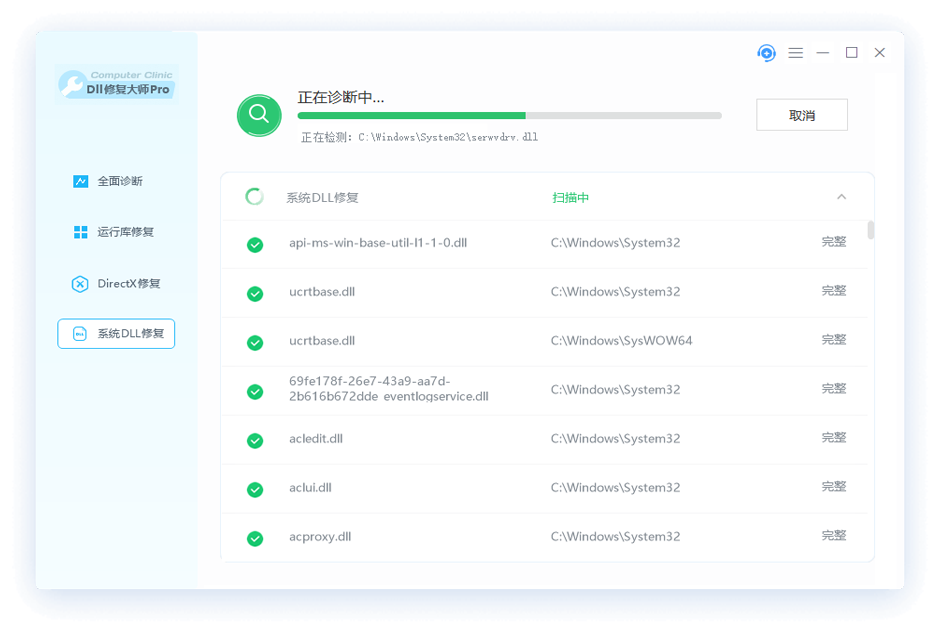This screenshot has width=940, height=636.
Task: Click green check for acproxy.dll
Action: tap(255, 538)
